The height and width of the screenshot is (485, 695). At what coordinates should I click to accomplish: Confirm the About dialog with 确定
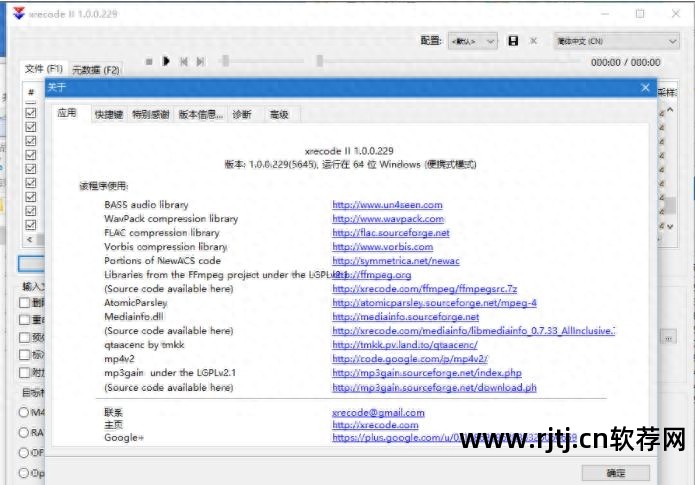coord(616,473)
